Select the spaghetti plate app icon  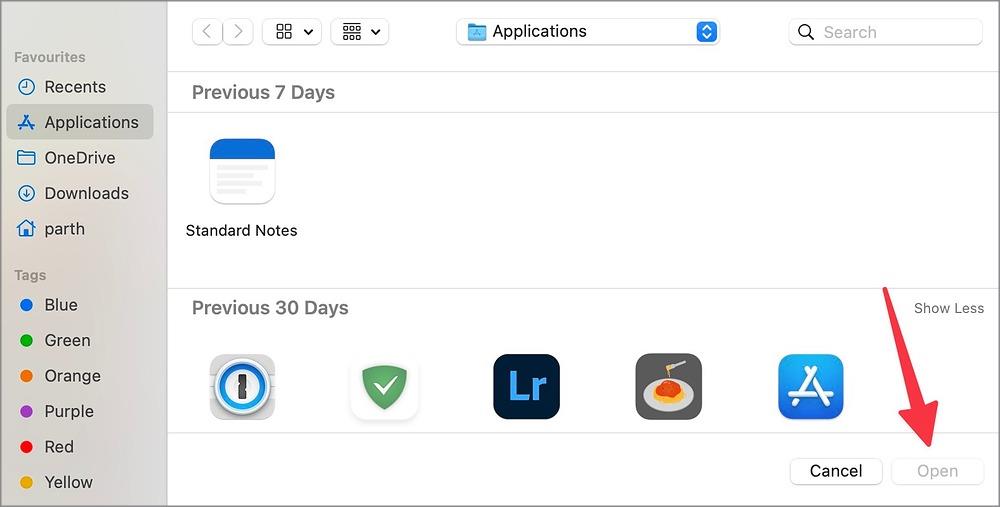coord(669,386)
